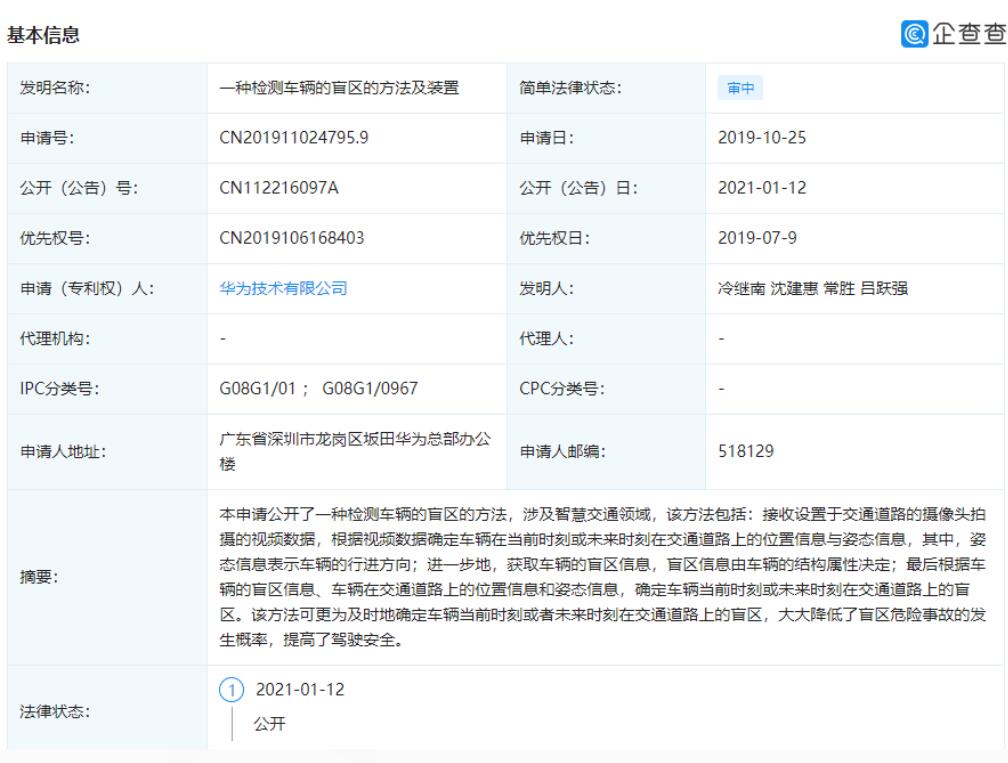This screenshot has width=1008, height=763.
Task: Click the 简单法律状态 label cell
Action: coord(606,88)
